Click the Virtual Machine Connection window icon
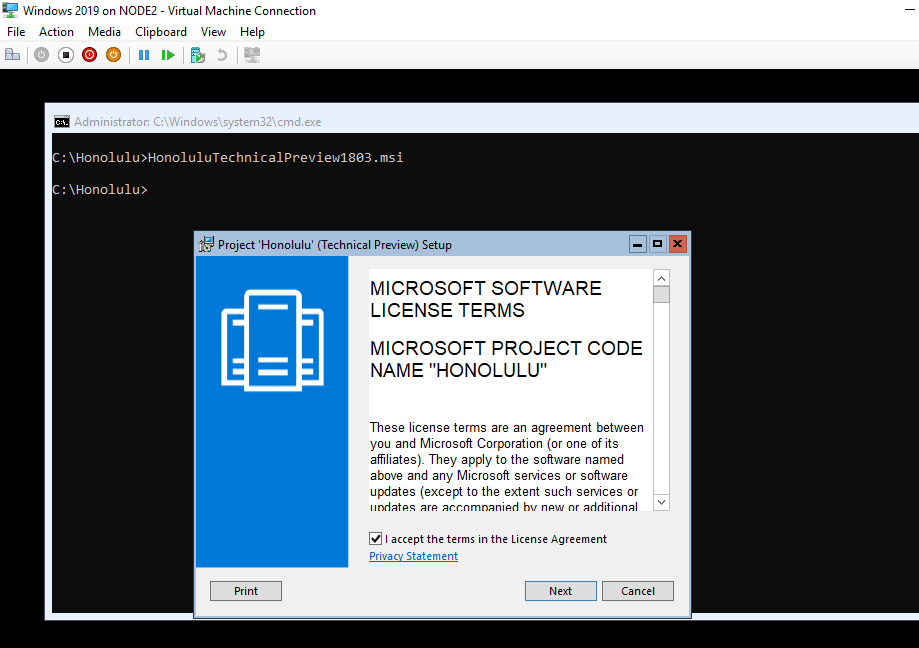919x648 pixels. pos(11,10)
